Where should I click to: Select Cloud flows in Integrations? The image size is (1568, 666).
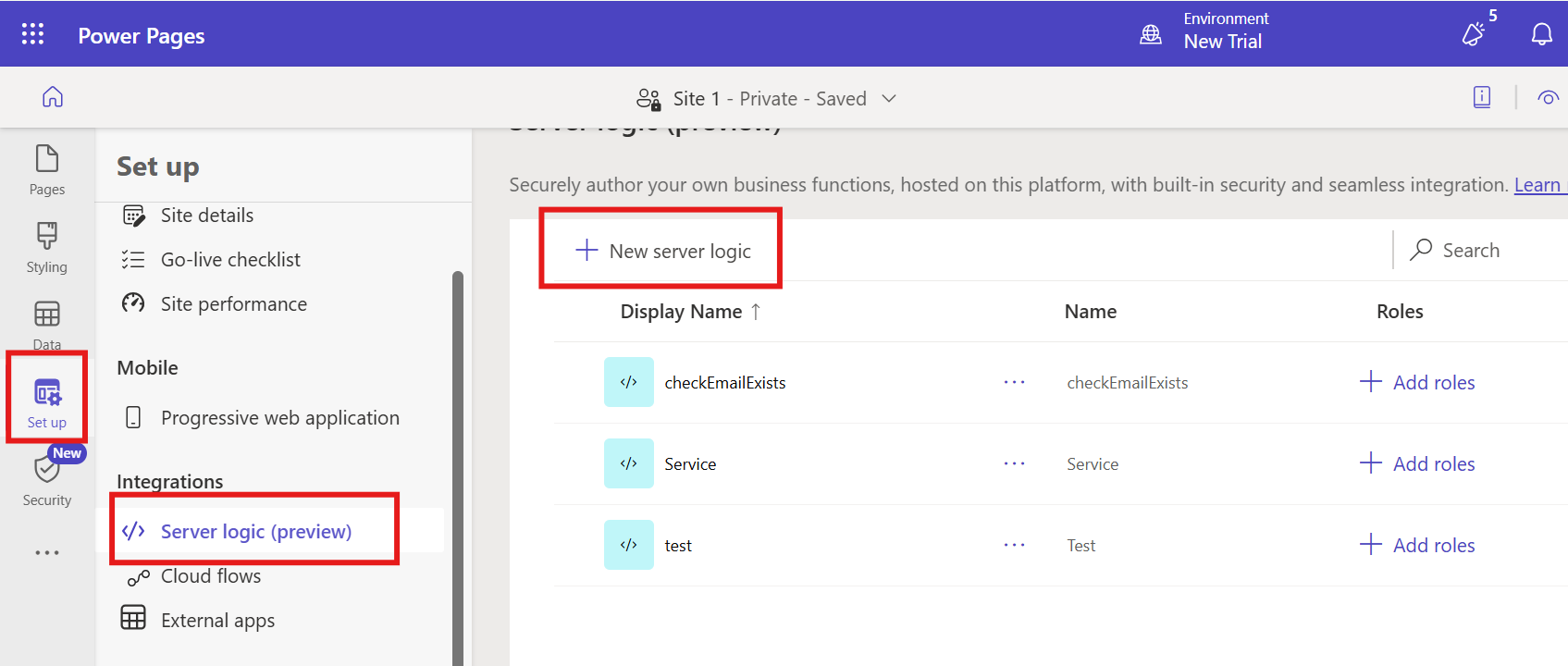pyautogui.click(x=211, y=576)
